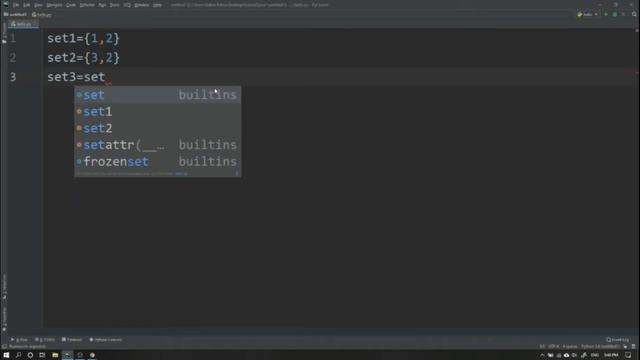Click the Python interpreter status entry
Screen dimensions: 640x360
(600, 347)
